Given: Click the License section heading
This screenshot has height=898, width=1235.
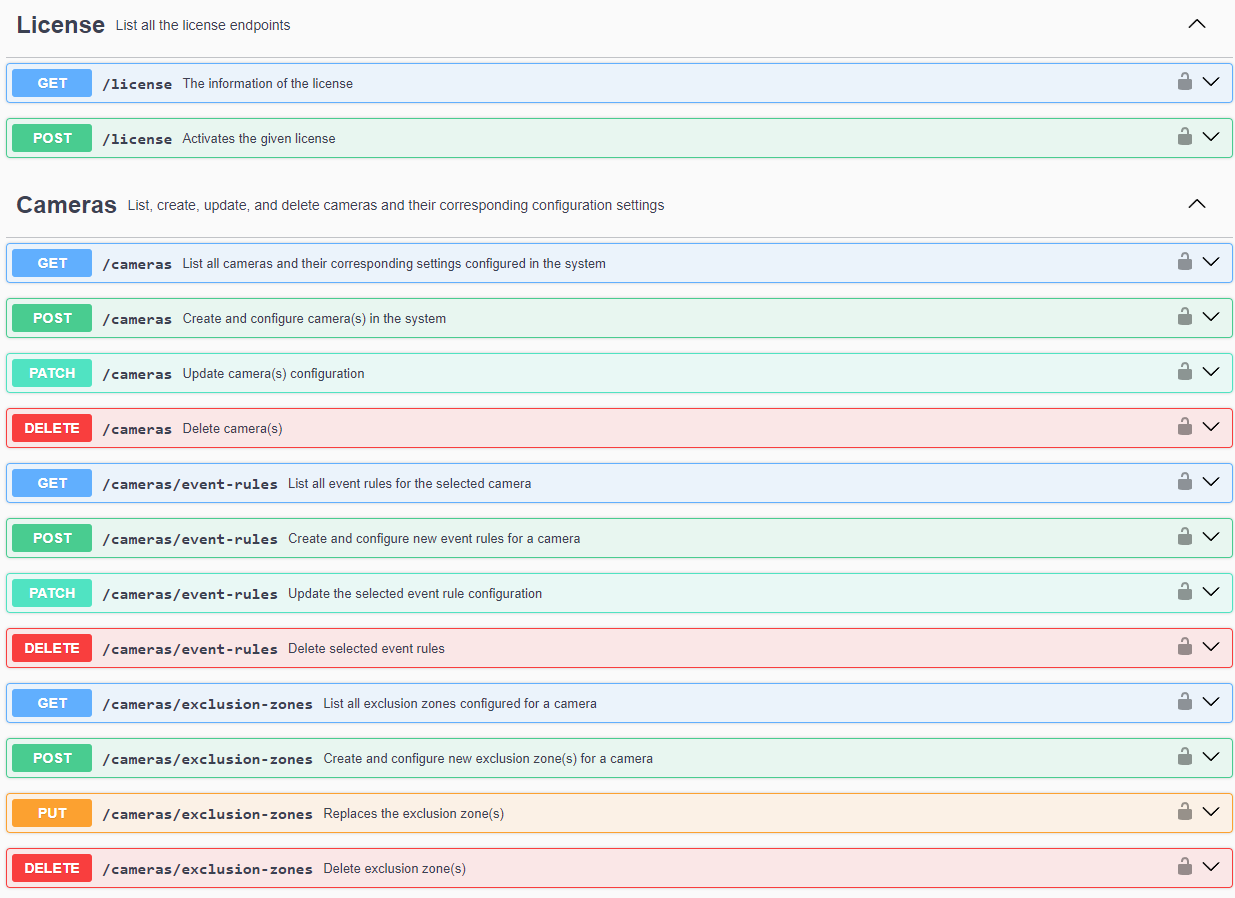Looking at the screenshot, I should click(60, 25).
